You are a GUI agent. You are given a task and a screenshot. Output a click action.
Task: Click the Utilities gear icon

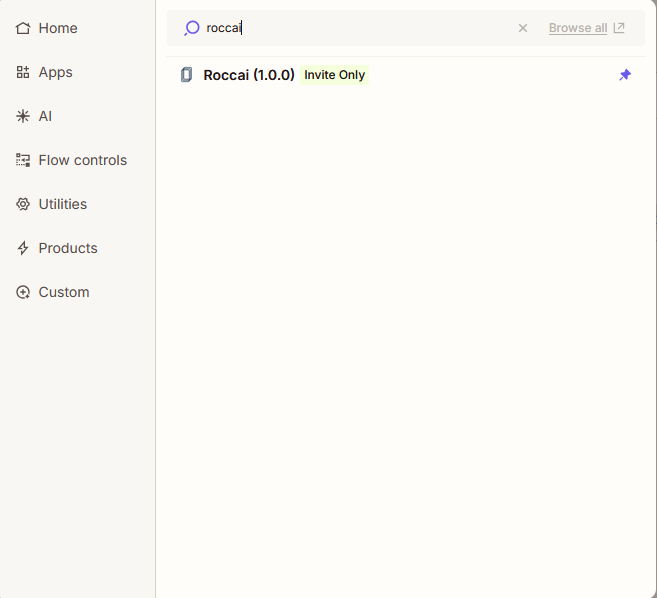[x=23, y=204]
